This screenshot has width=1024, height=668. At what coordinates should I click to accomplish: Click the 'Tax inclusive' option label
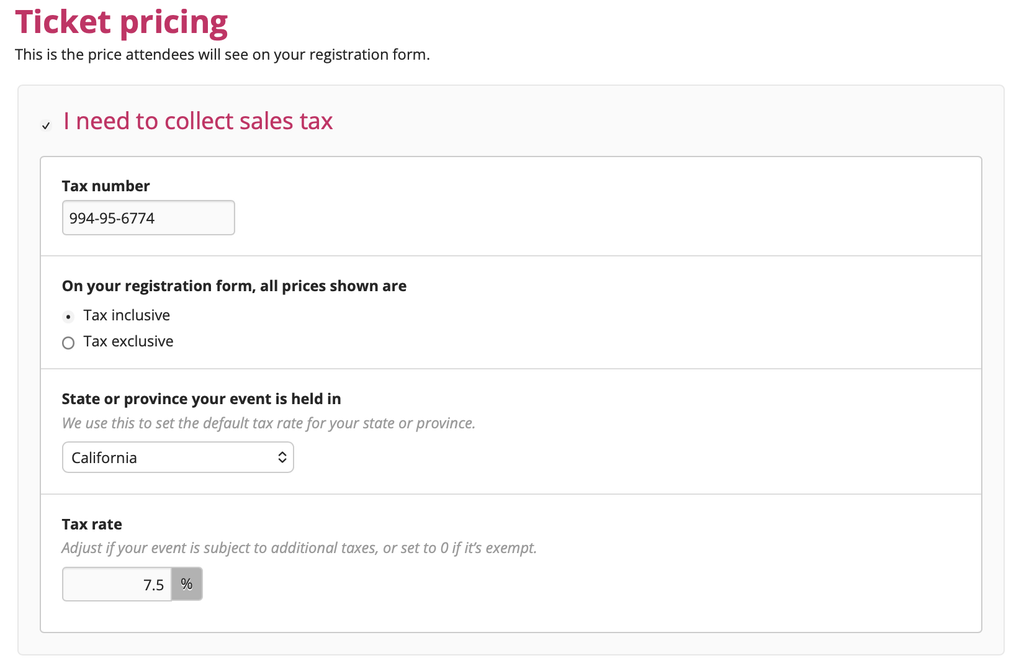click(127, 315)
